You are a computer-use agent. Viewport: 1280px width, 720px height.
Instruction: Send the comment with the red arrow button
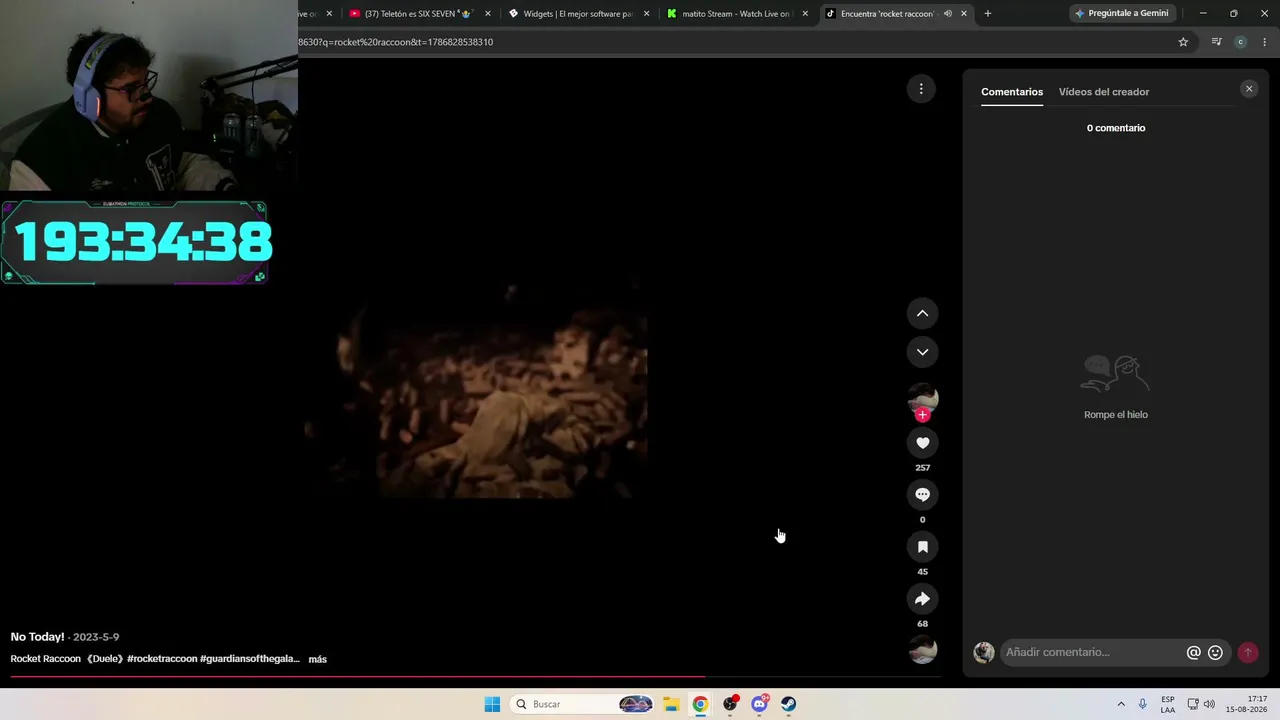1247,652
